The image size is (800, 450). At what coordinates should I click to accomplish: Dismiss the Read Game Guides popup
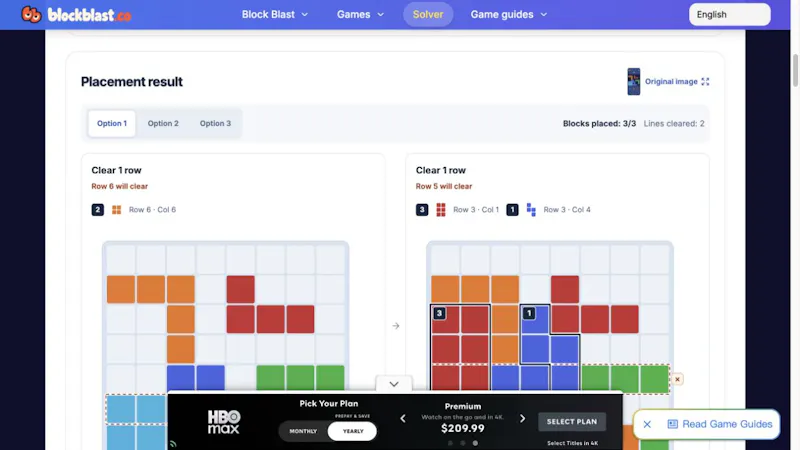(647, 424)
